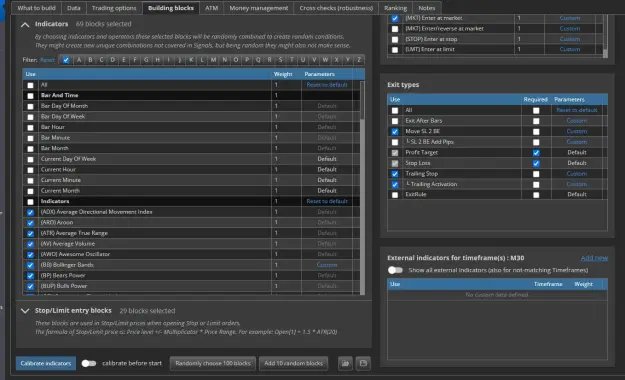625x380 pixels.
Task: Click Reset to default in indicators All row
Action: click(327, 85)
